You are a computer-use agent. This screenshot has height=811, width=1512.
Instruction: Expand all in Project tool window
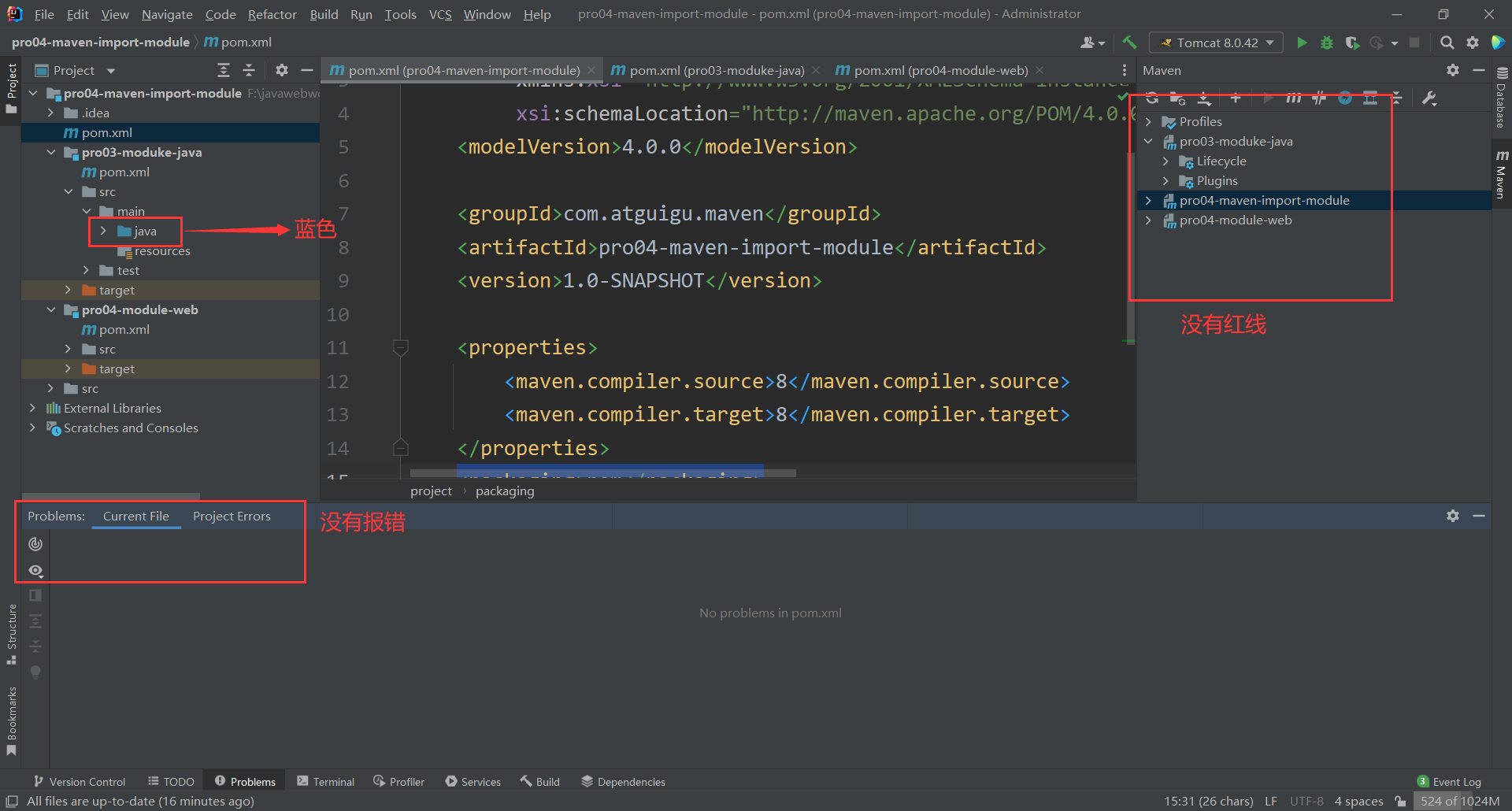(x=224, y=70)
